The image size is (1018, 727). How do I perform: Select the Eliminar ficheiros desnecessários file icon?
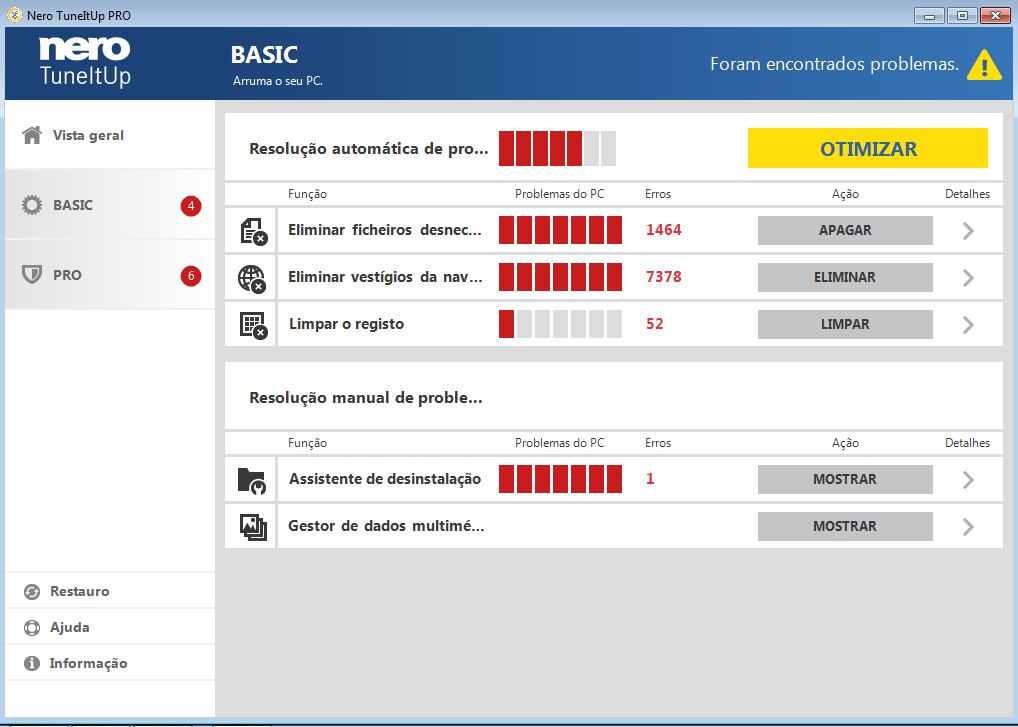[x=250, y=230]
